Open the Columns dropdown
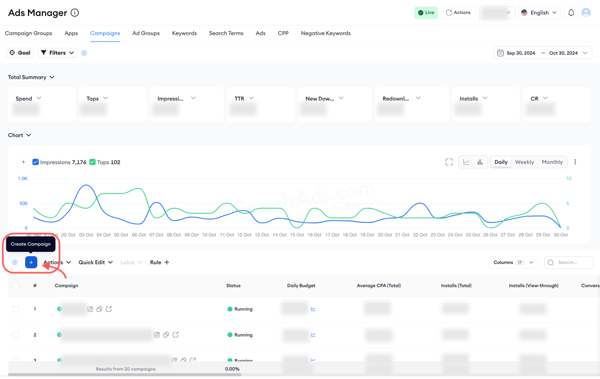The height and width of the screenshot is (379, 600). (x=513, y=262)
